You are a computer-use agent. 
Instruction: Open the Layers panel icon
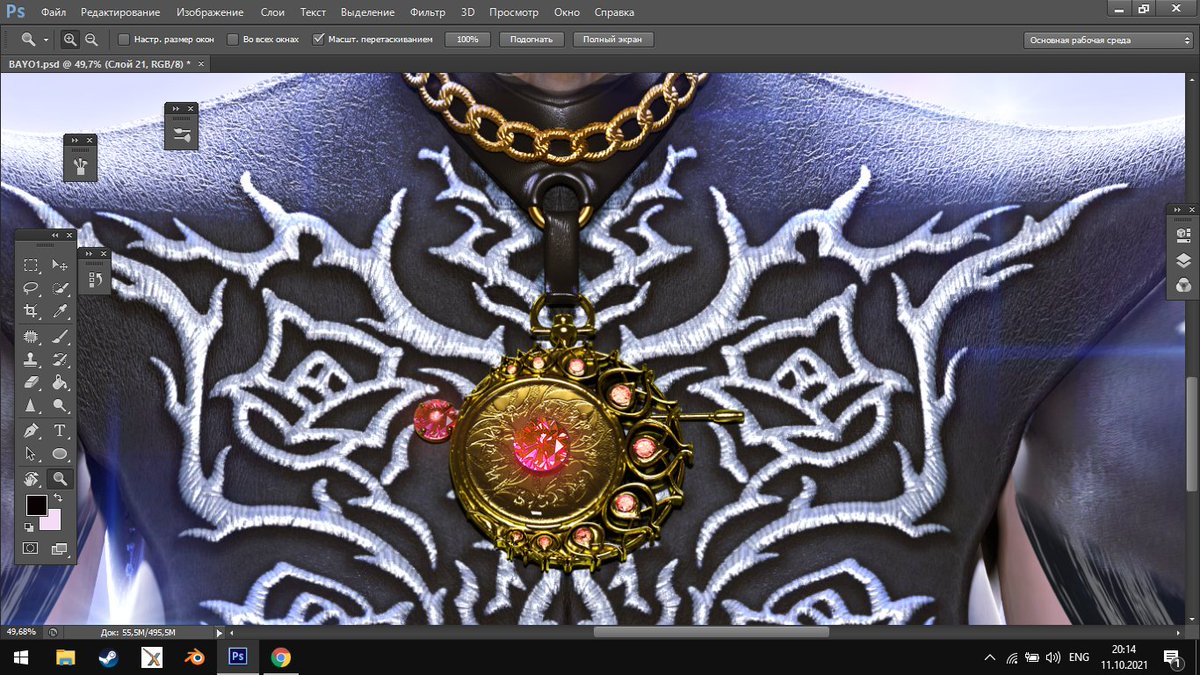(1183, 261)
